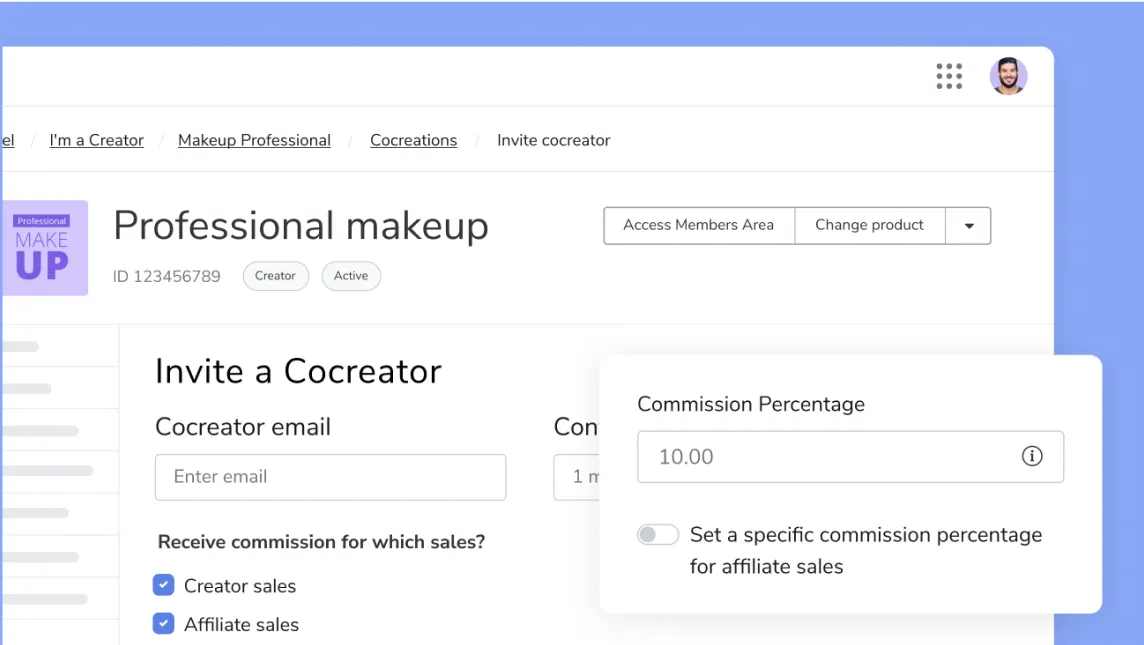This screenshot has height=645, width=1144.
Task: Click the Access Members Area button
Action: (698, 226)
